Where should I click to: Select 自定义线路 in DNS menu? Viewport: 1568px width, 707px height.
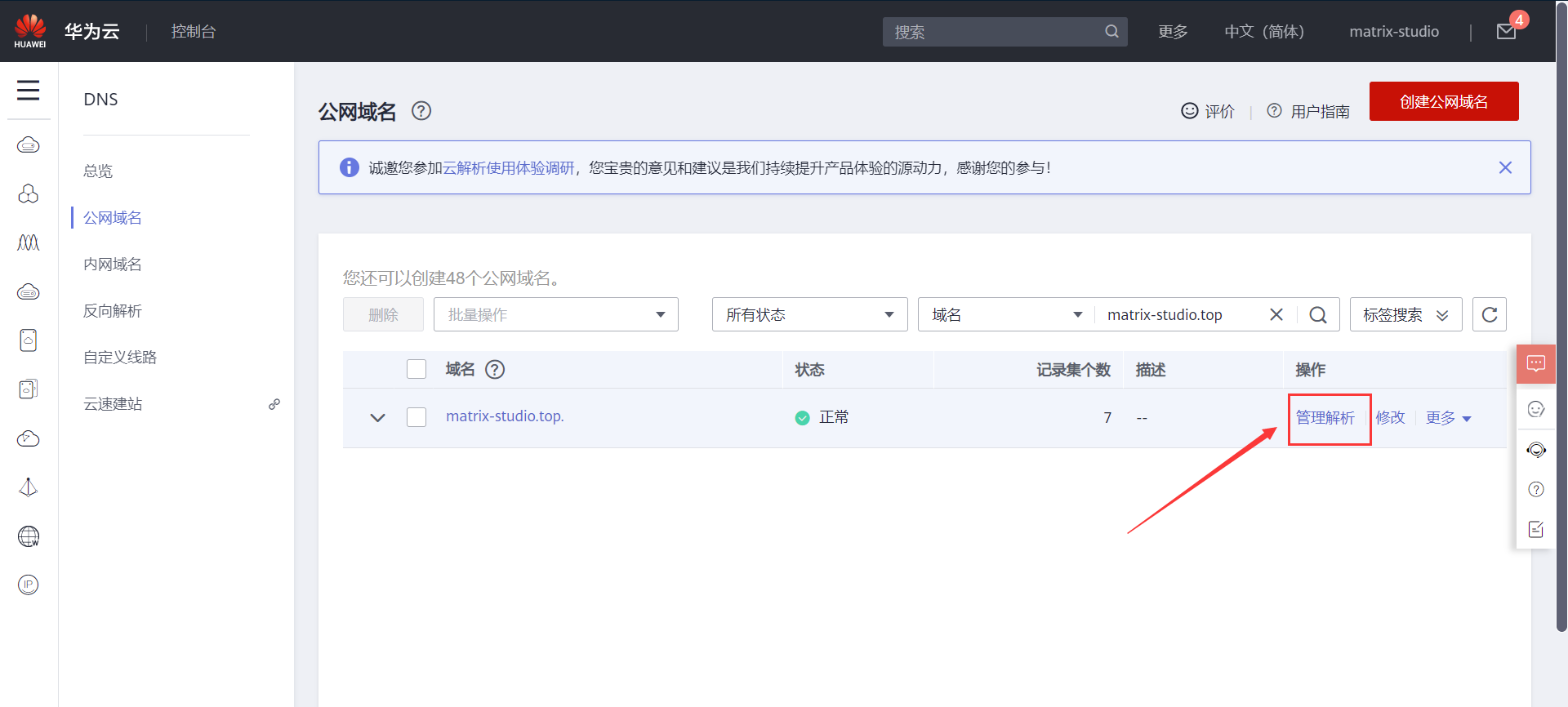120,358
